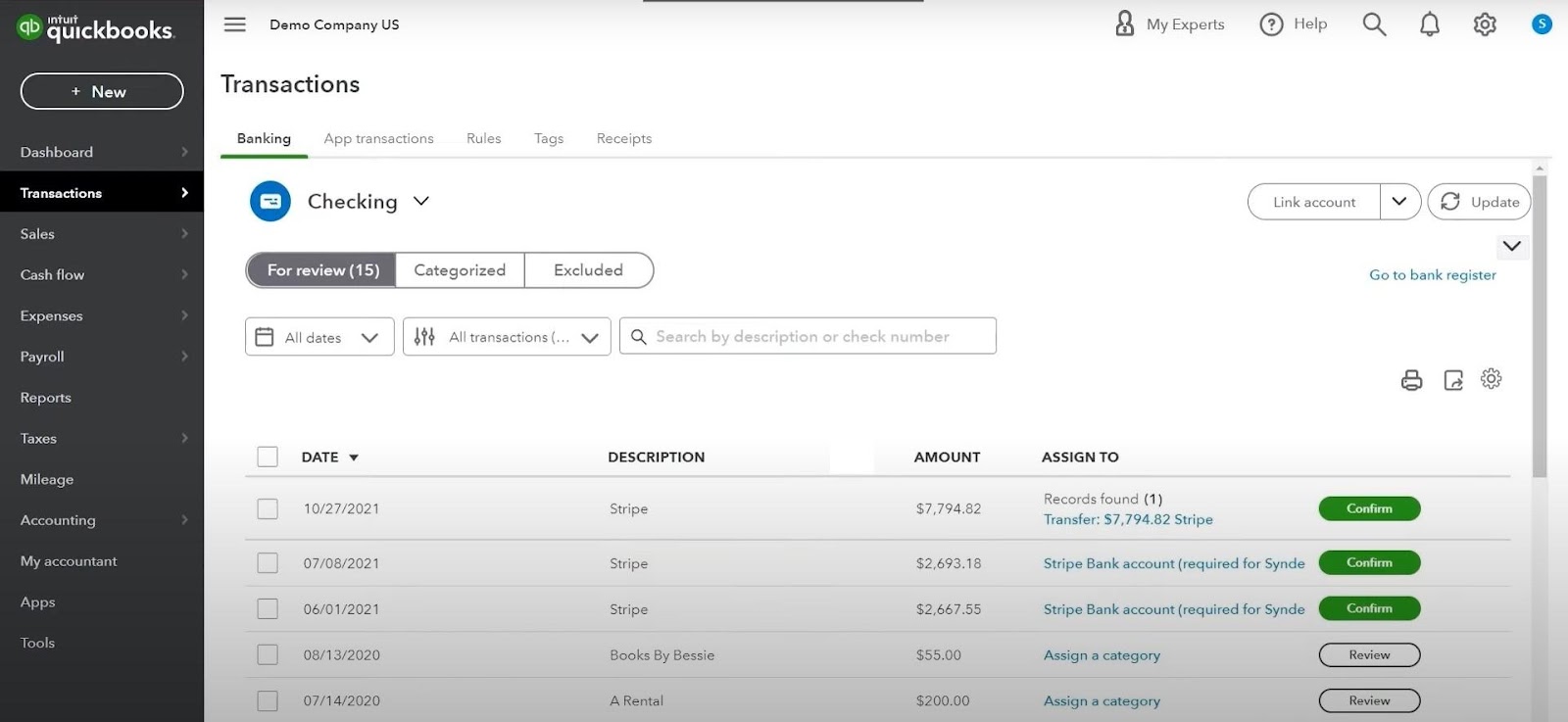1568x722 pixels.
Task: Sort by the DATE column arrow
Action: pyautogui.click(x=354, y=457)
